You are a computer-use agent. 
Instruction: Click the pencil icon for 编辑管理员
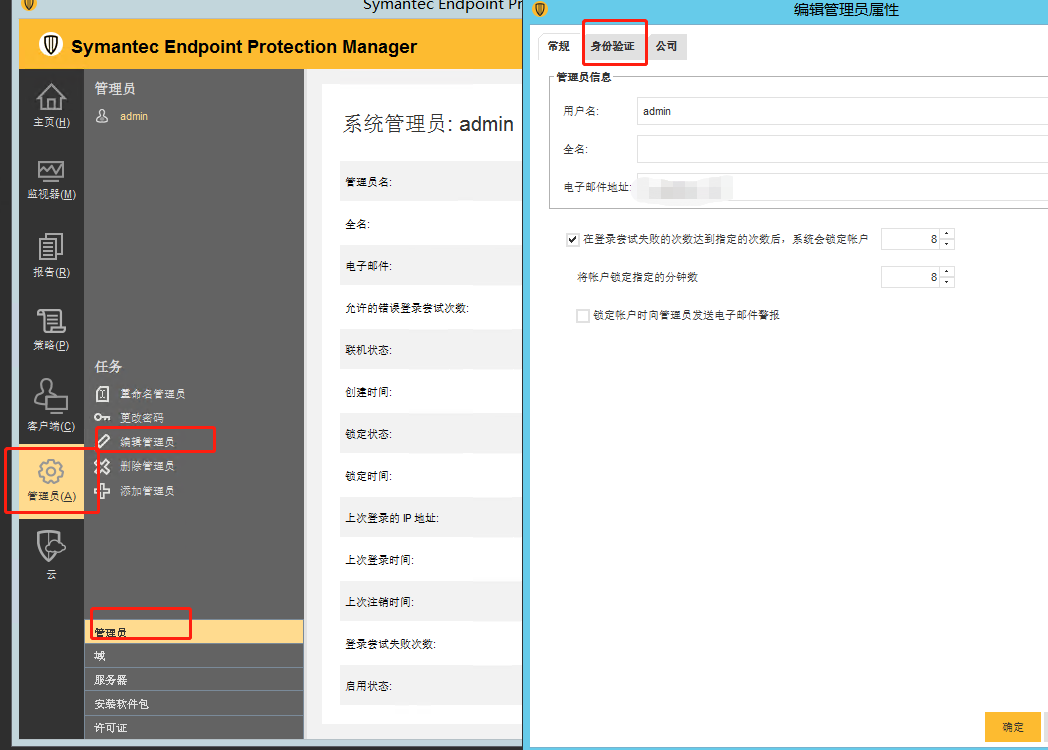click(104, 441)
